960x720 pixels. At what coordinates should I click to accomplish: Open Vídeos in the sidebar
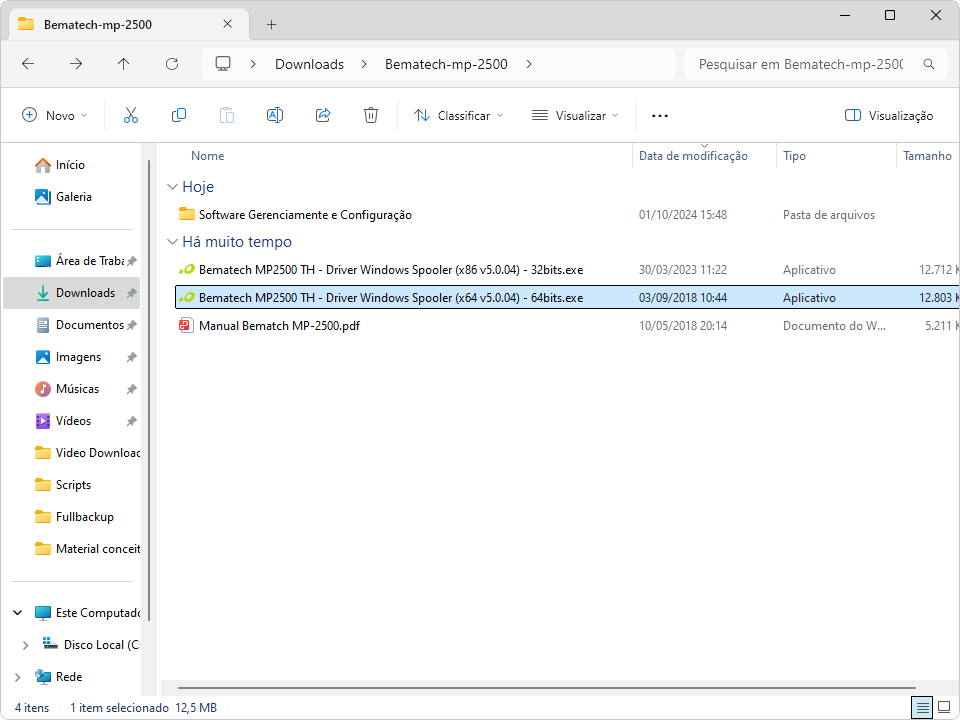pyautogui.click(x=62, y=421)
